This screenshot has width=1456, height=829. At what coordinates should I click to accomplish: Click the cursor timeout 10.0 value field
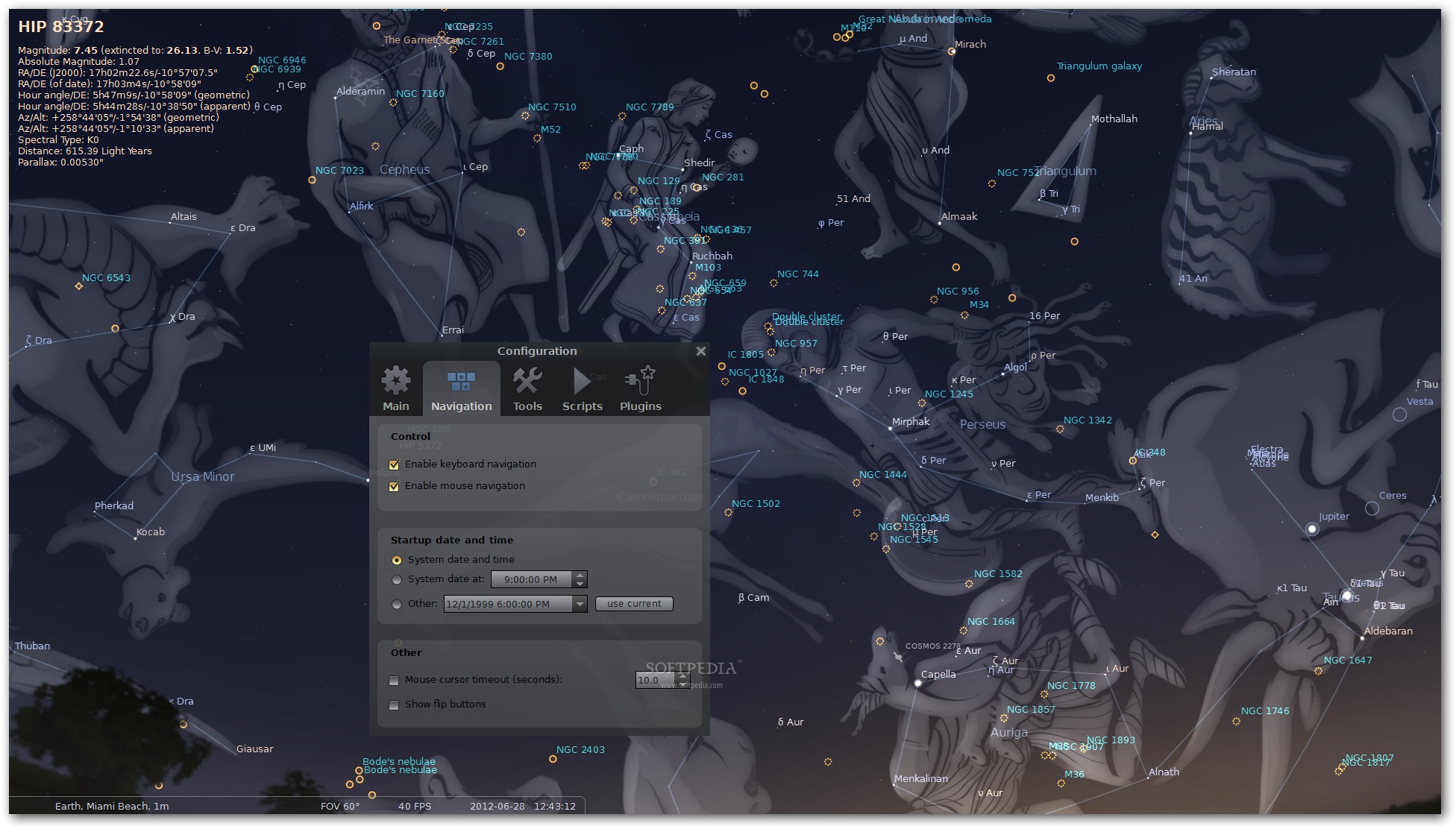[656, 680]
